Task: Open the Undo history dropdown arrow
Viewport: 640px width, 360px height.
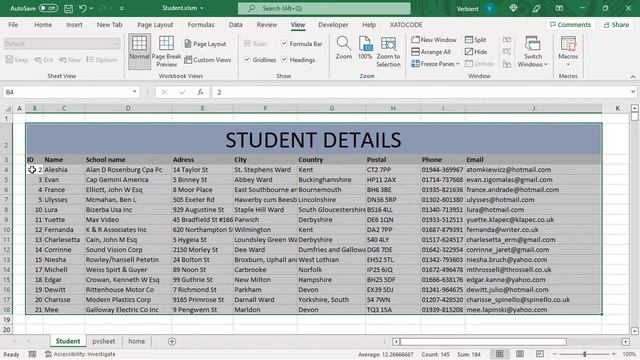Action: (91, 8)
